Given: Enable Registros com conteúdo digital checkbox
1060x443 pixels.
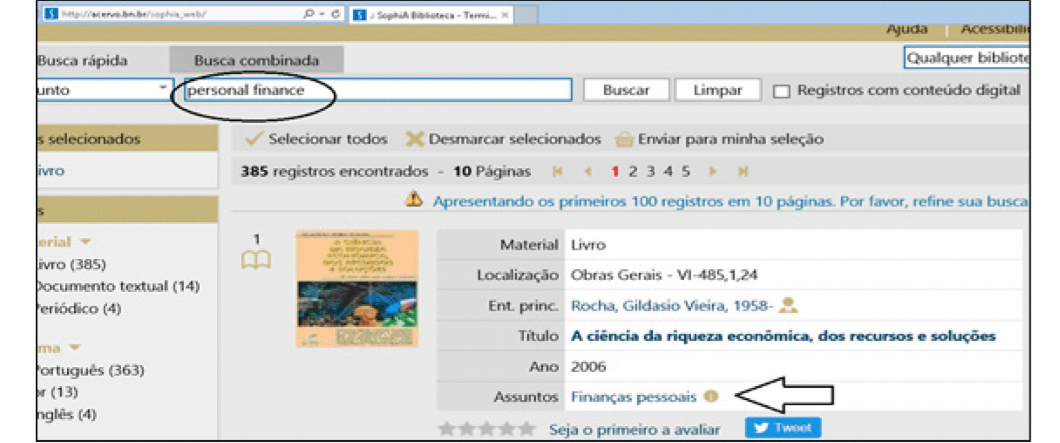Looking at the screenshot, I should [781, 91].
